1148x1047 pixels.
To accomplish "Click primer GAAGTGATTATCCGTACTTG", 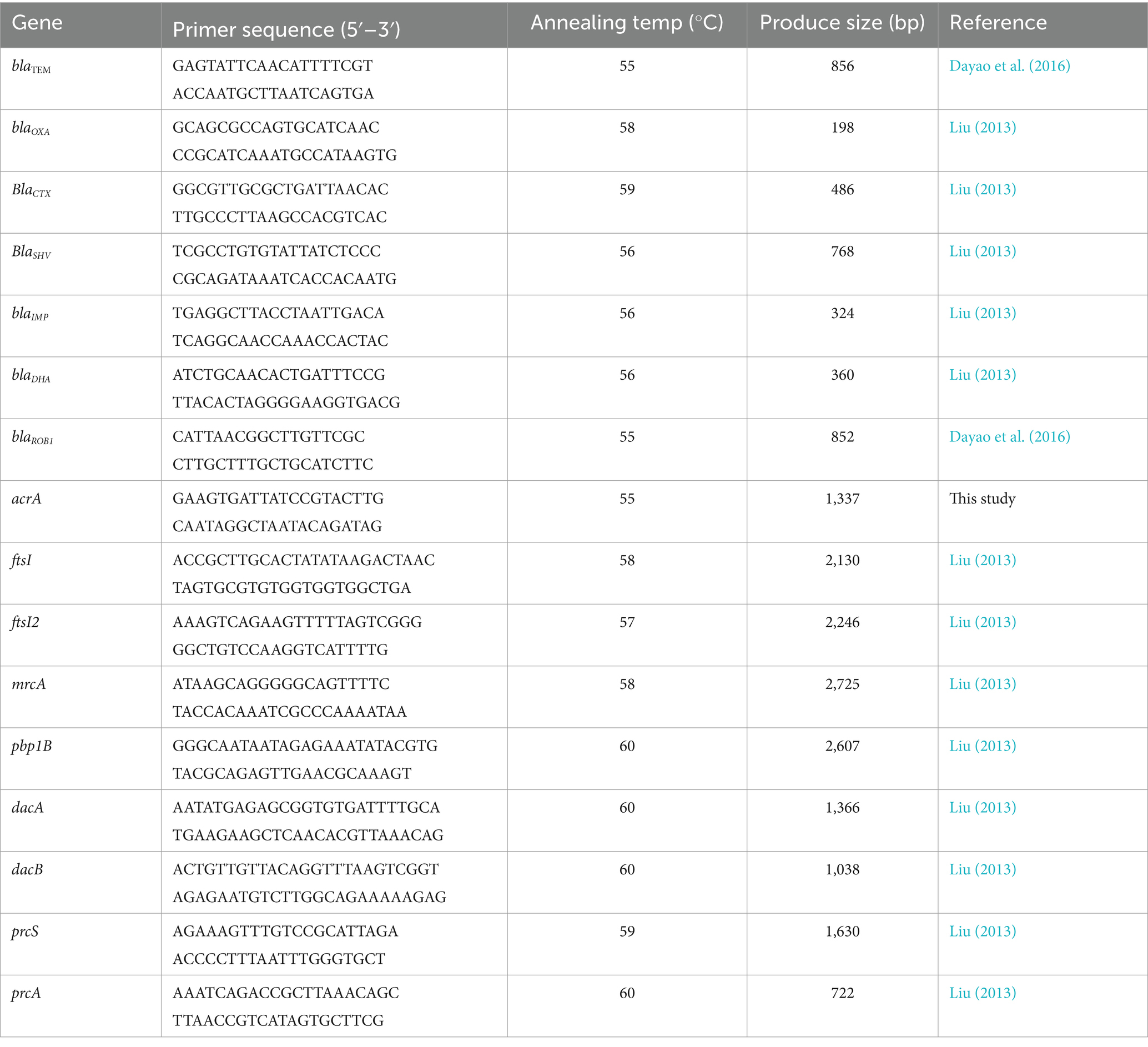I will coord(279,499).
